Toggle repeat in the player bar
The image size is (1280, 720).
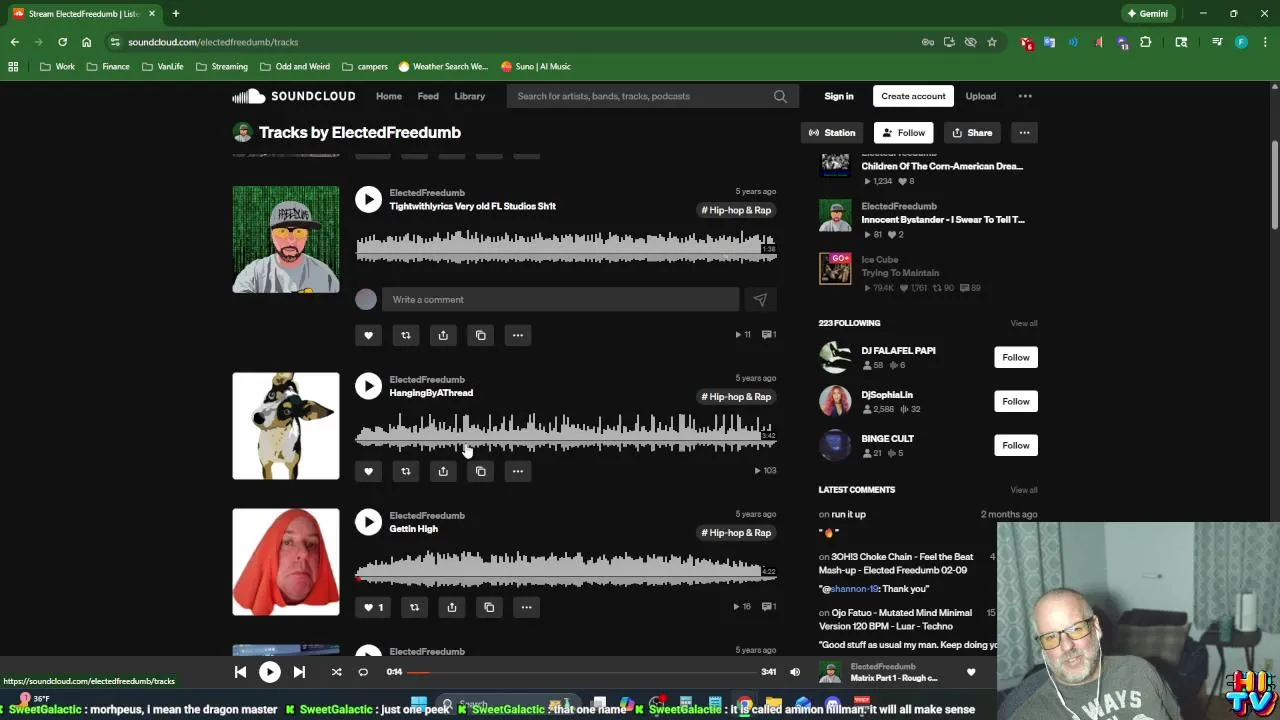pos(363,672)
